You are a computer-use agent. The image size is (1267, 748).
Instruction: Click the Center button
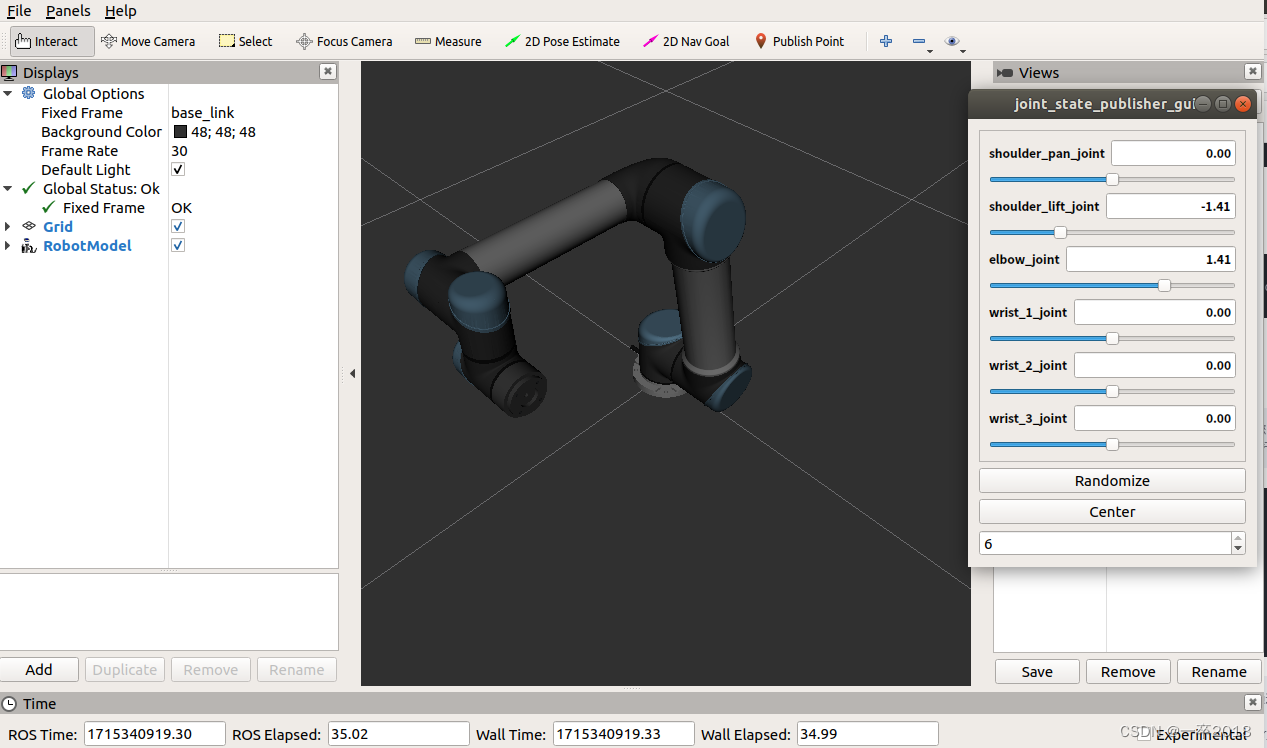pyautogui.click(x=1112, y=511)
